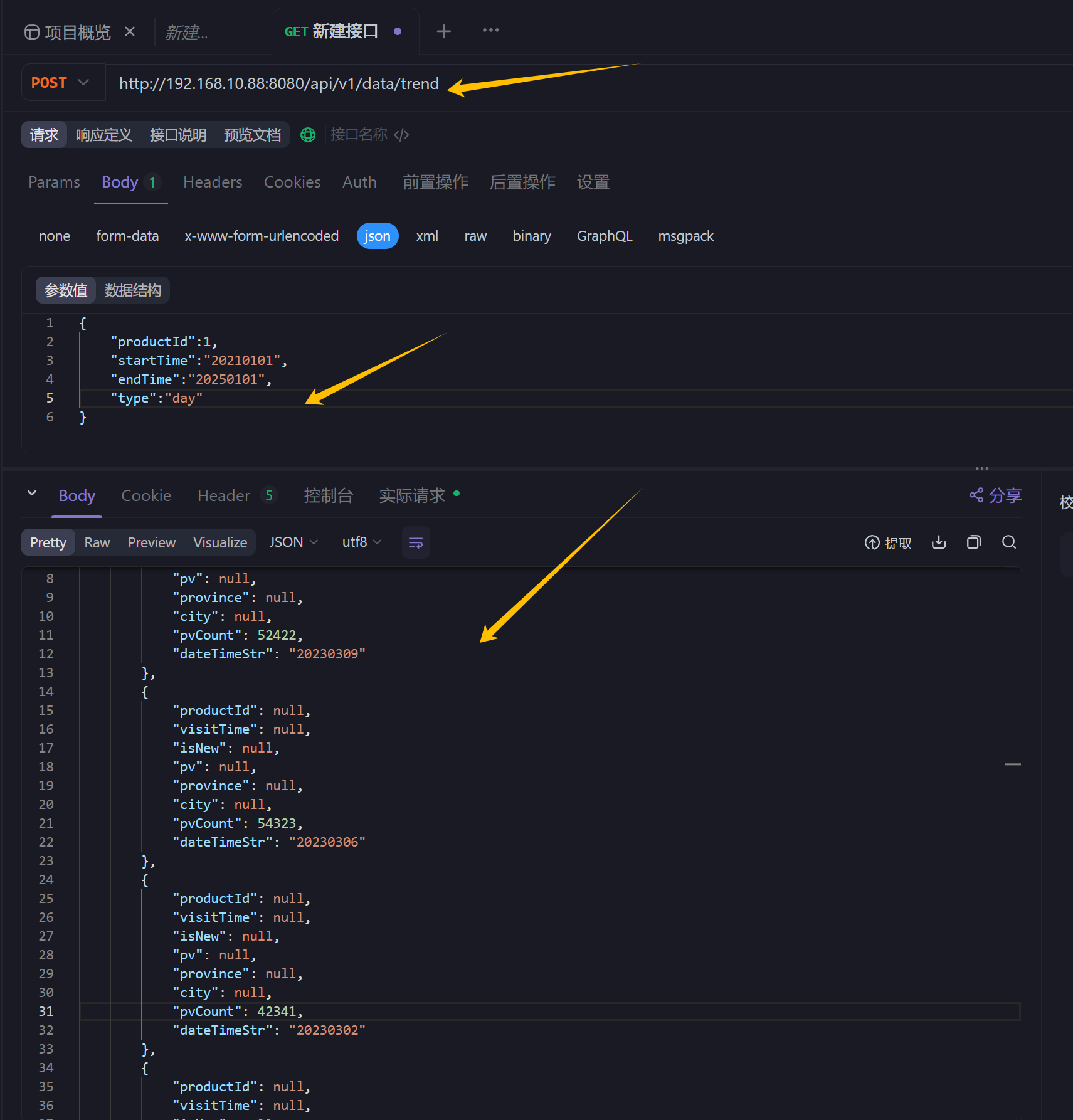The height and width of the screenshot is (1120, 1073).
Task: Open the response Body tab
Action: (x=77, y=495)
